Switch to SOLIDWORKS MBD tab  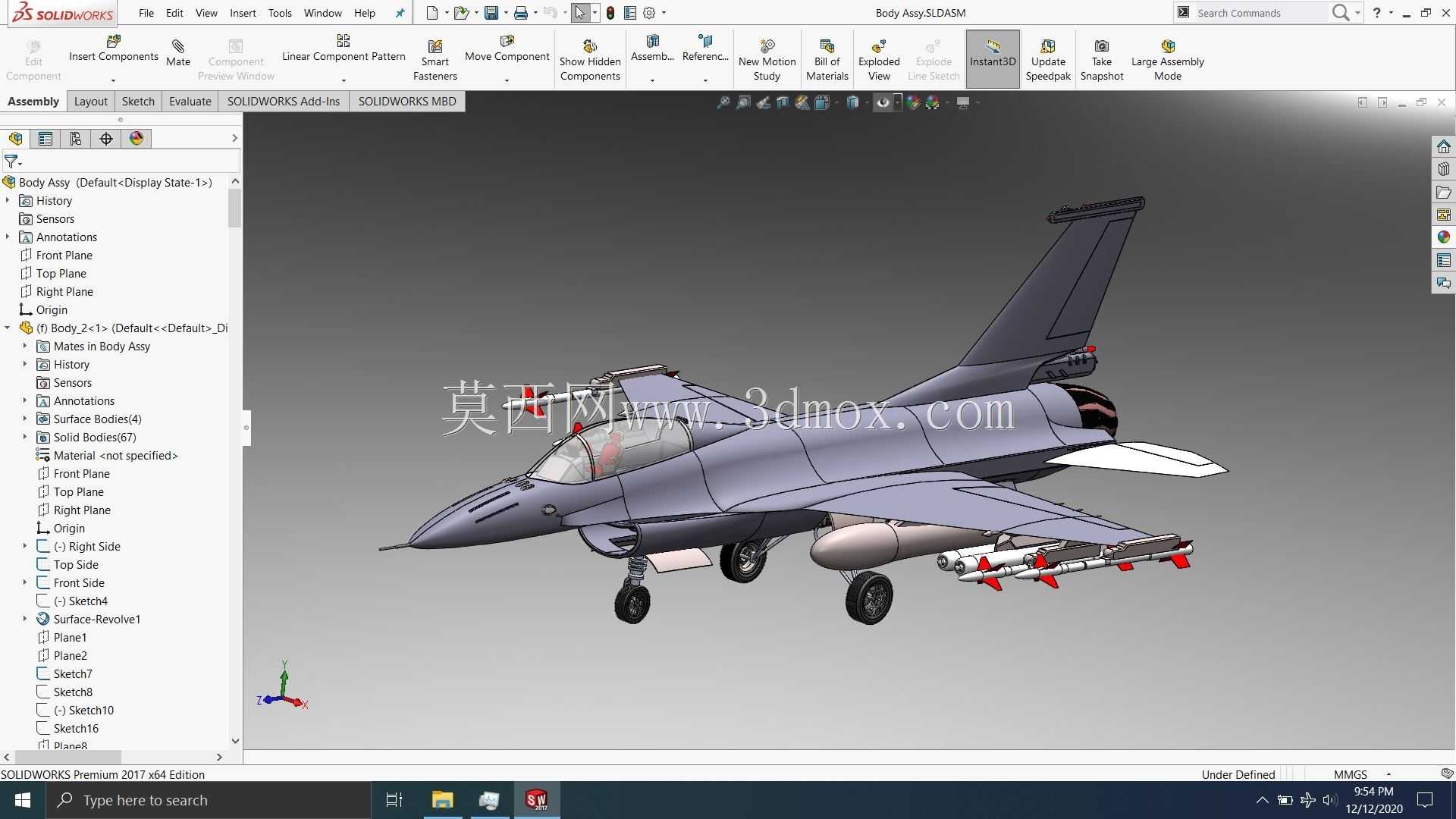click(x=407, y=101)
